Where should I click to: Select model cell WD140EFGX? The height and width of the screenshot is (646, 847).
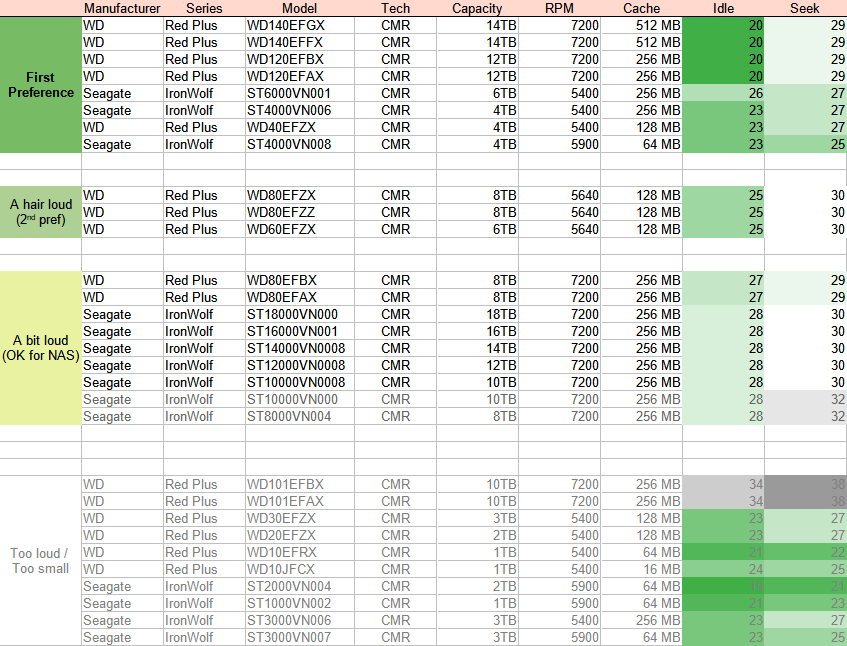click(300, 25)
